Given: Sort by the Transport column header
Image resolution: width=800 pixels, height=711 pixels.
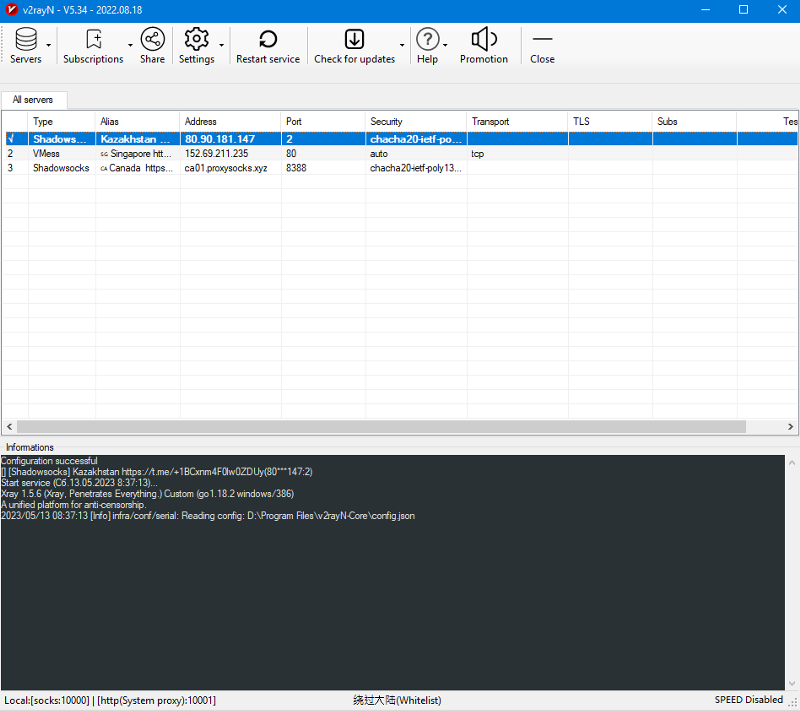Looking at the screenshot, I should pos(517,121).
